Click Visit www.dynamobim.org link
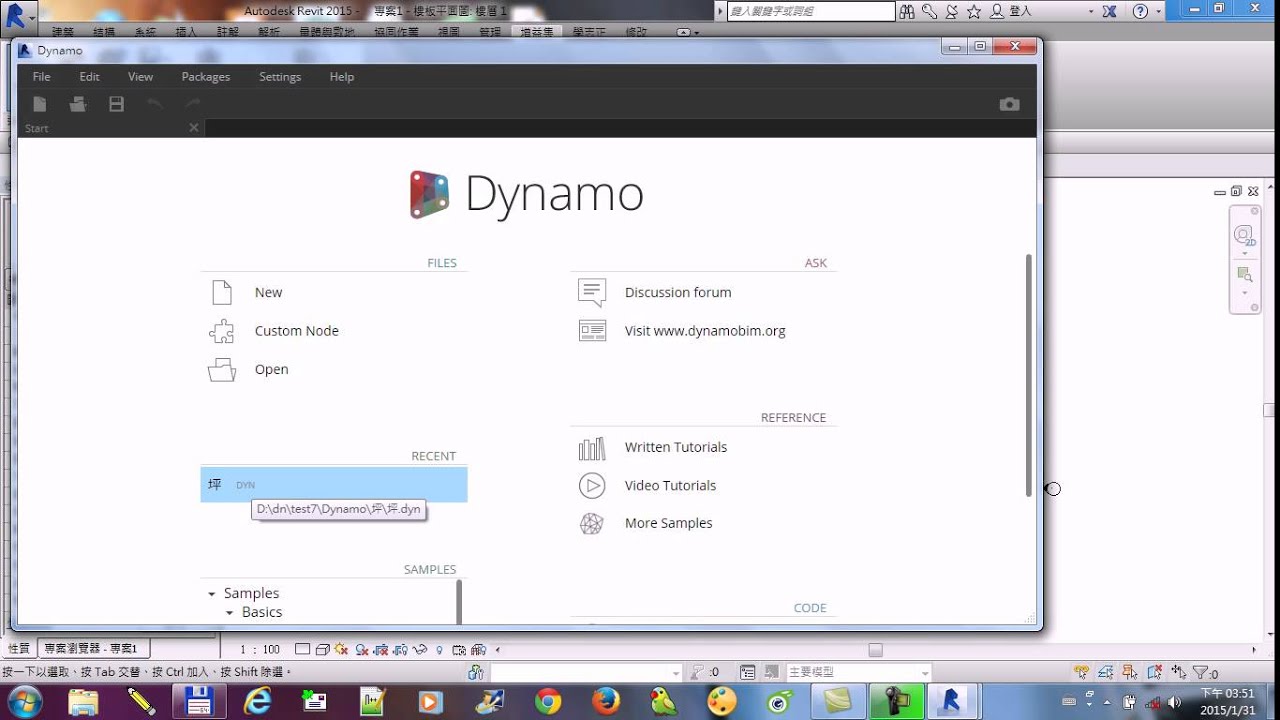This screenshot has width=1280, height=720. coord(705,331)
